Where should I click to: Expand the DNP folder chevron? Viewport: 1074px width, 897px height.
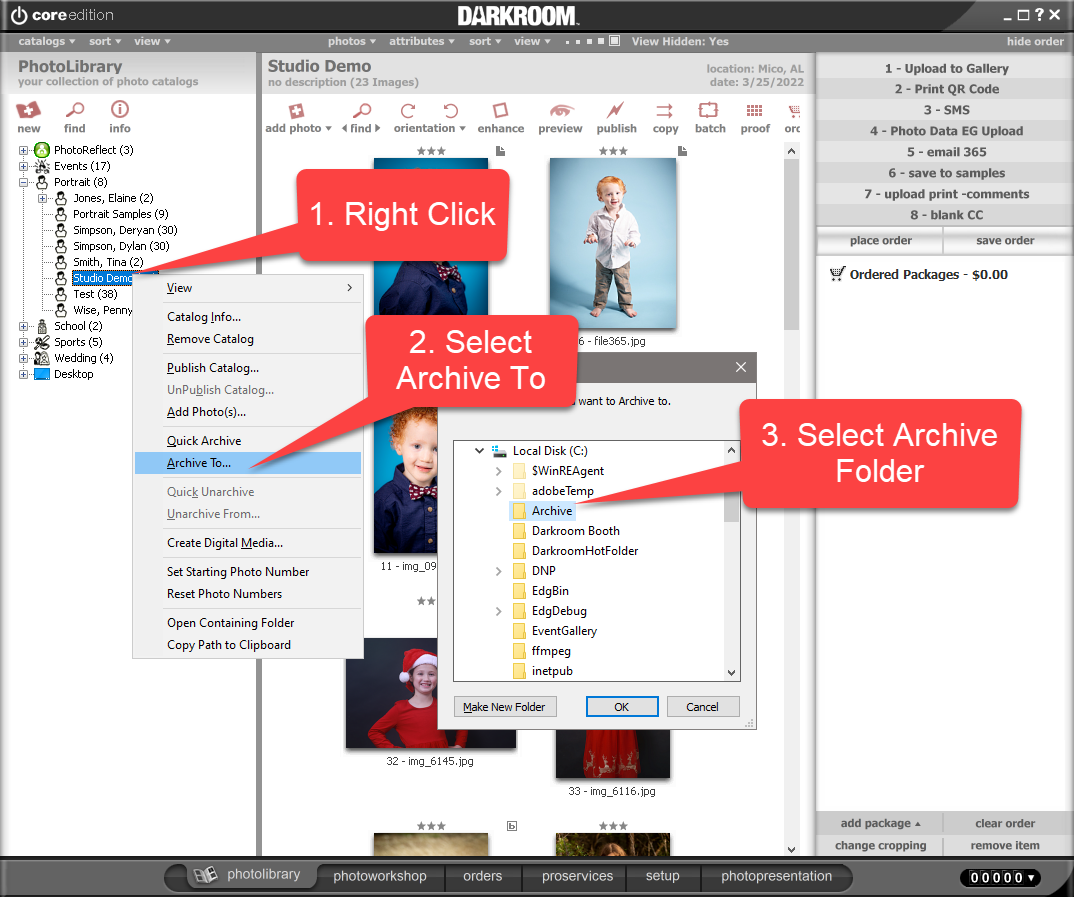click(x=499, y=571)
